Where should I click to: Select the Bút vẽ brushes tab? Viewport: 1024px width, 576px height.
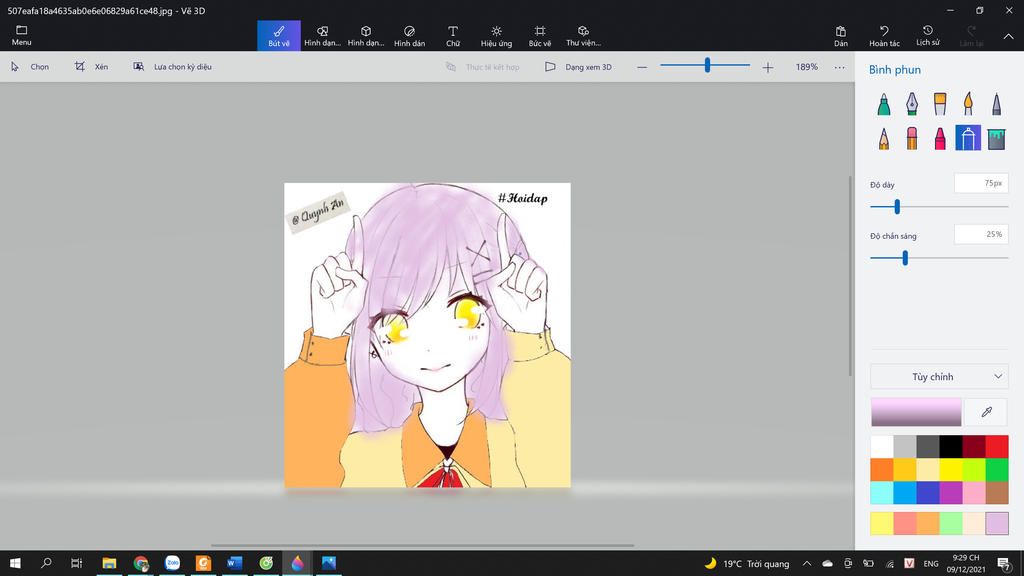click(279, 35)
